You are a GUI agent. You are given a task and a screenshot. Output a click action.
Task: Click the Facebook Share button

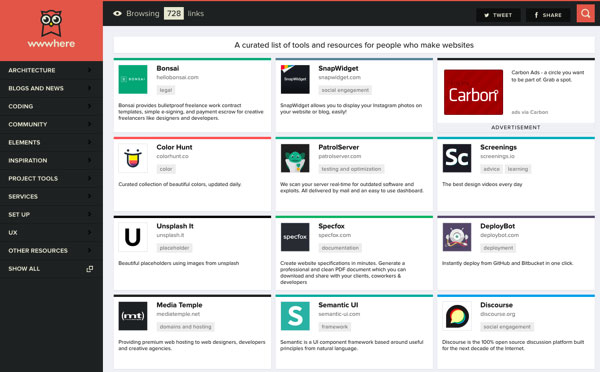pos(548,15)
